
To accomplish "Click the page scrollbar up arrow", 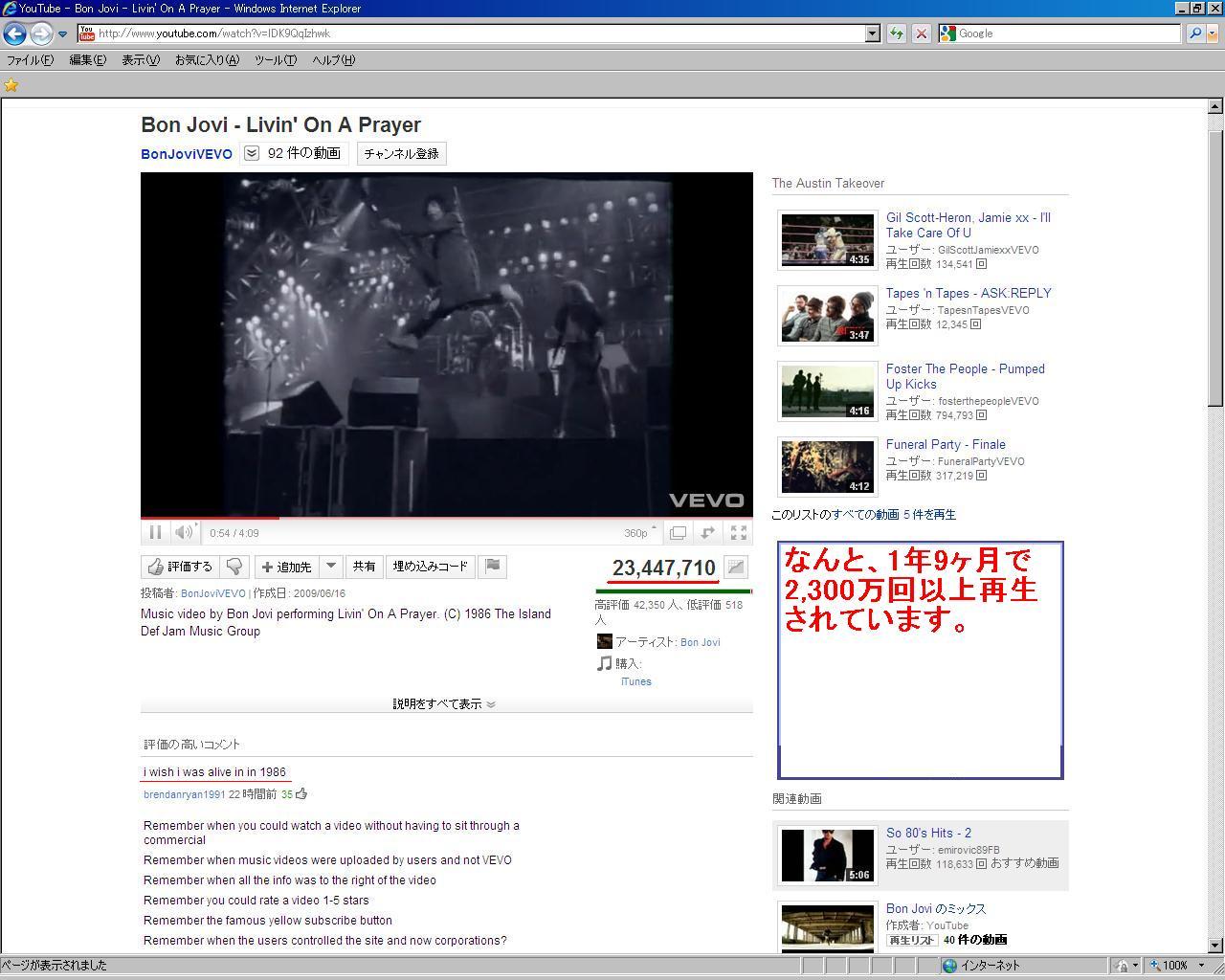I will pyautogui.click(x=1215, y=106).
